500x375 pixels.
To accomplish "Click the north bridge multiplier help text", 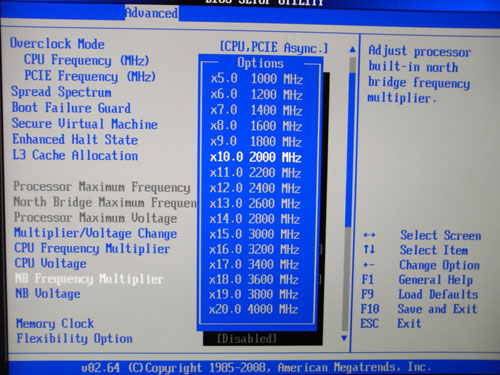I will (419, 75).
